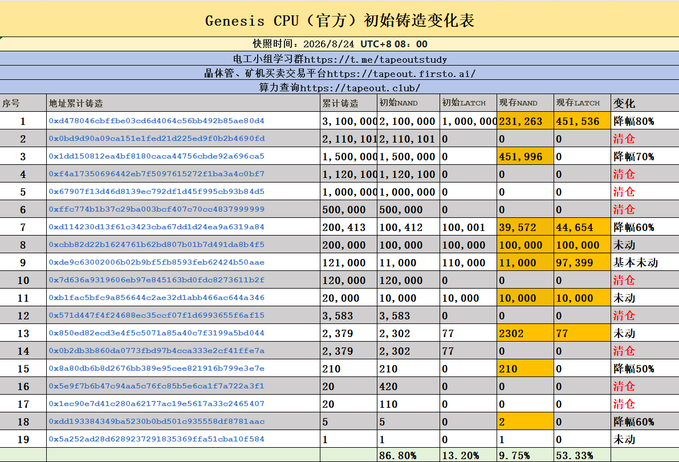Open address link starting 0x1ec90e7d41c280a6
679x462 pixels.
[156, 404]
